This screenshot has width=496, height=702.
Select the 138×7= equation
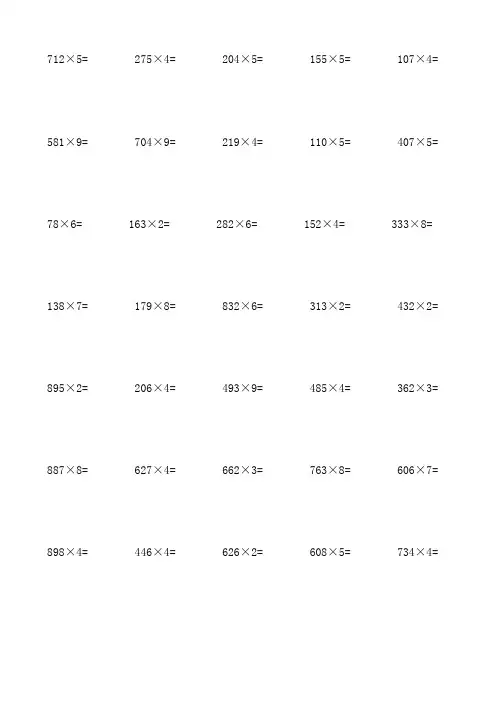(68, 306)
